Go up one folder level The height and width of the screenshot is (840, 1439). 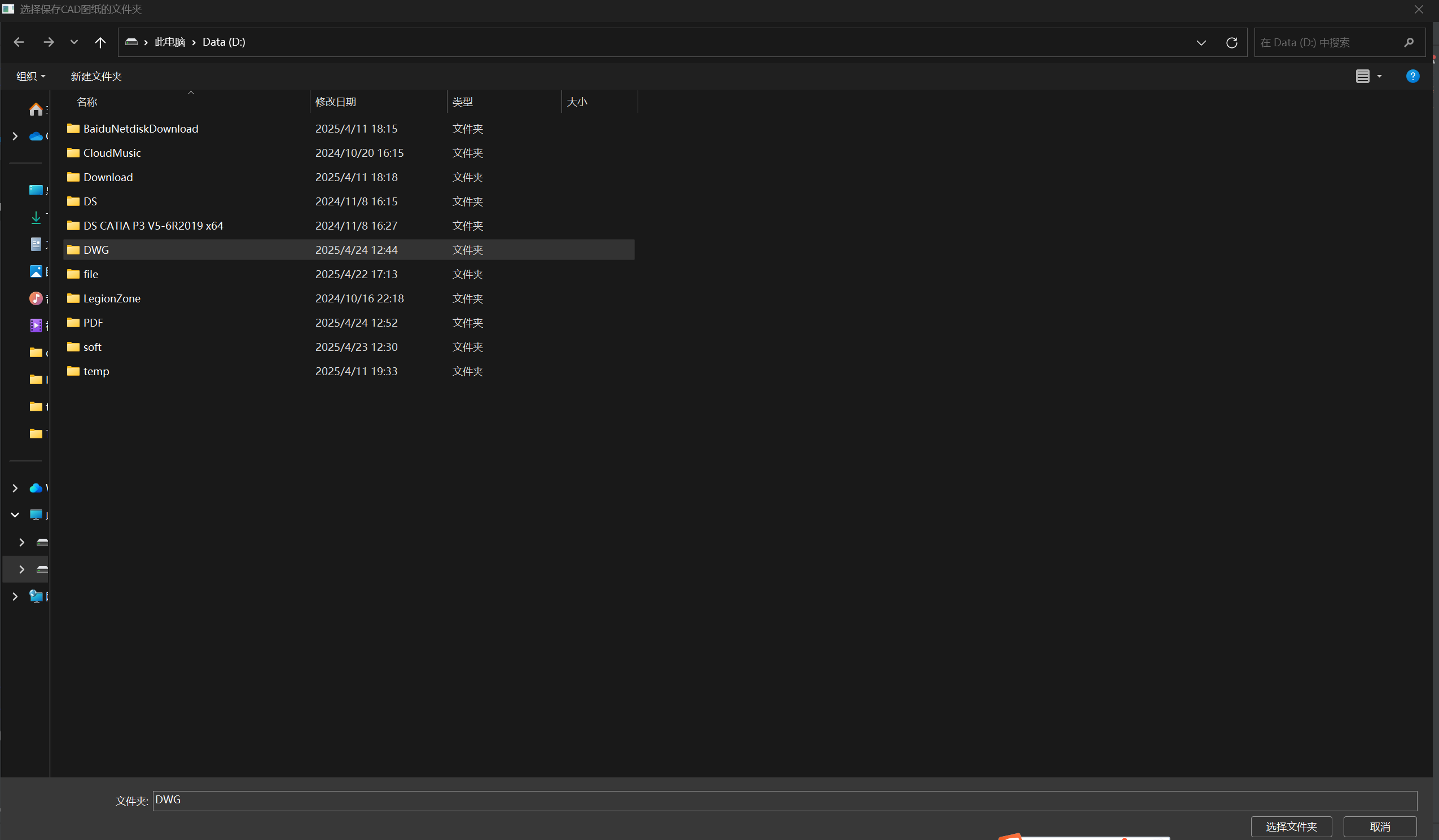(100, 42)
